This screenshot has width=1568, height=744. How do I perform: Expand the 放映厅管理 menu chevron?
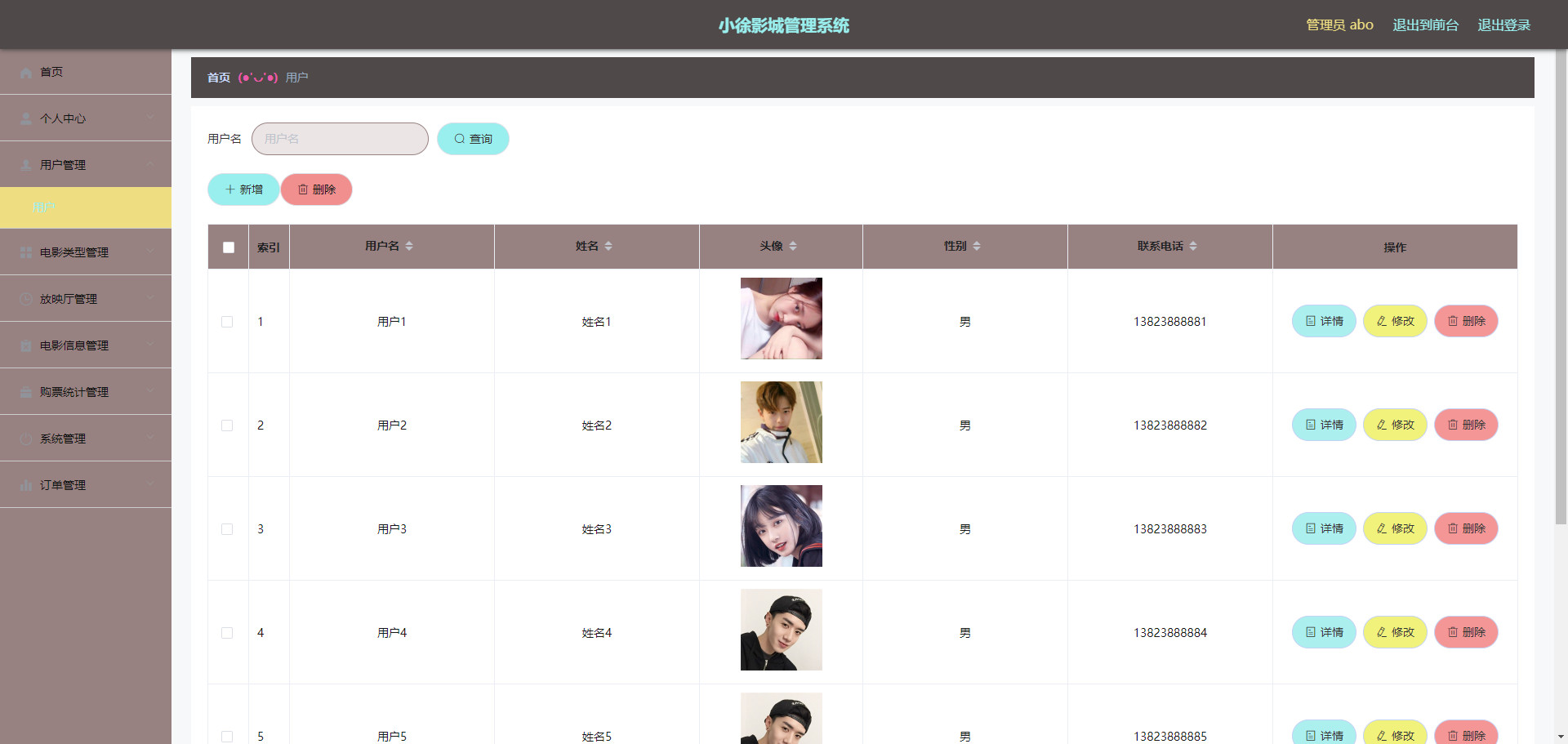tap(151, 298)
